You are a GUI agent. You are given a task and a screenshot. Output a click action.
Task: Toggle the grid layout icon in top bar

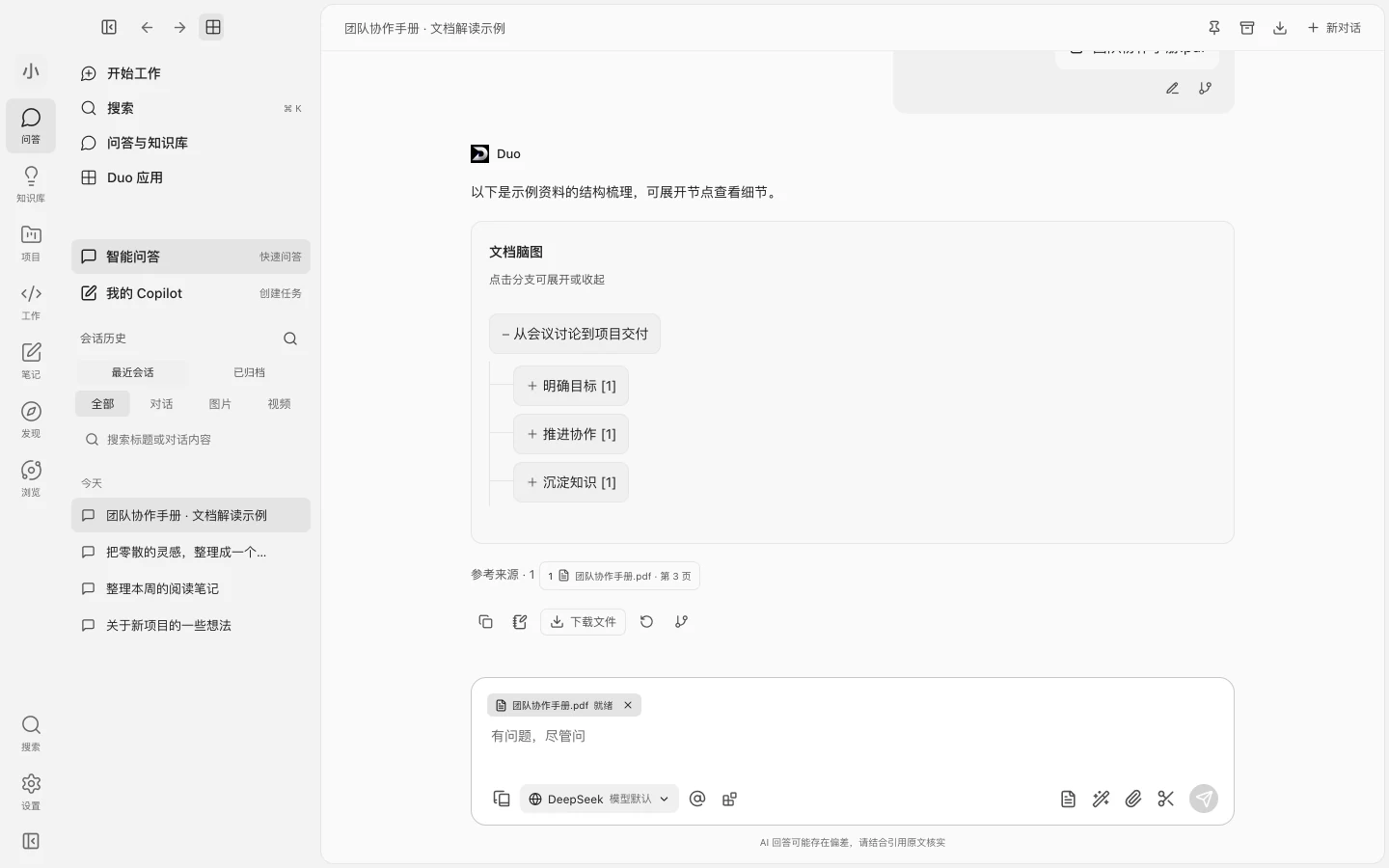213,27
